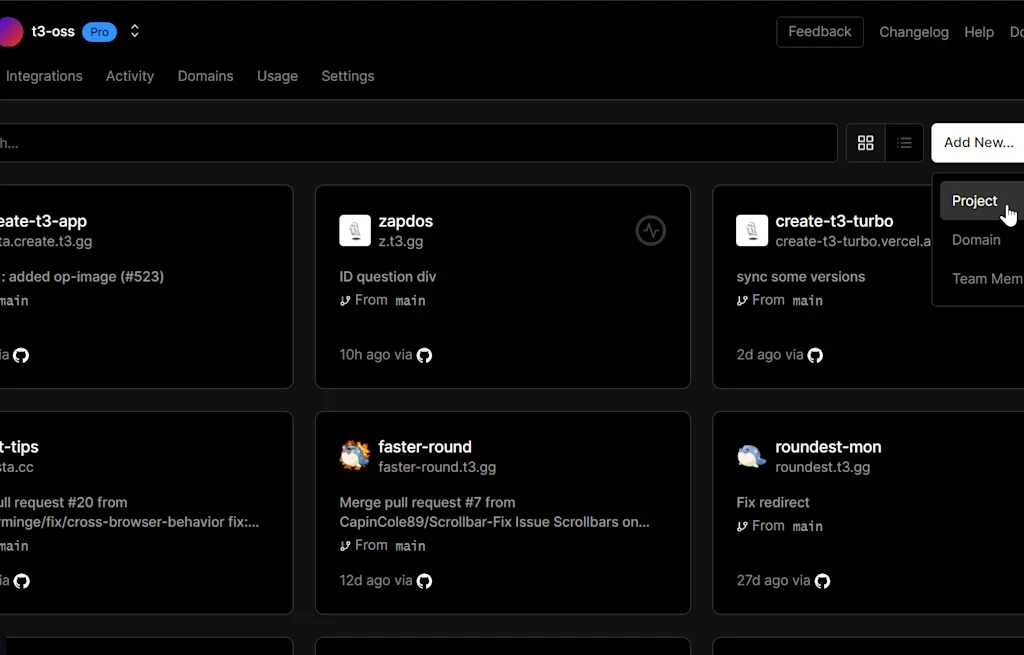Click the faster-round branch icon
The width and height of the screenshot is (1024, 655).
(345, 545)
